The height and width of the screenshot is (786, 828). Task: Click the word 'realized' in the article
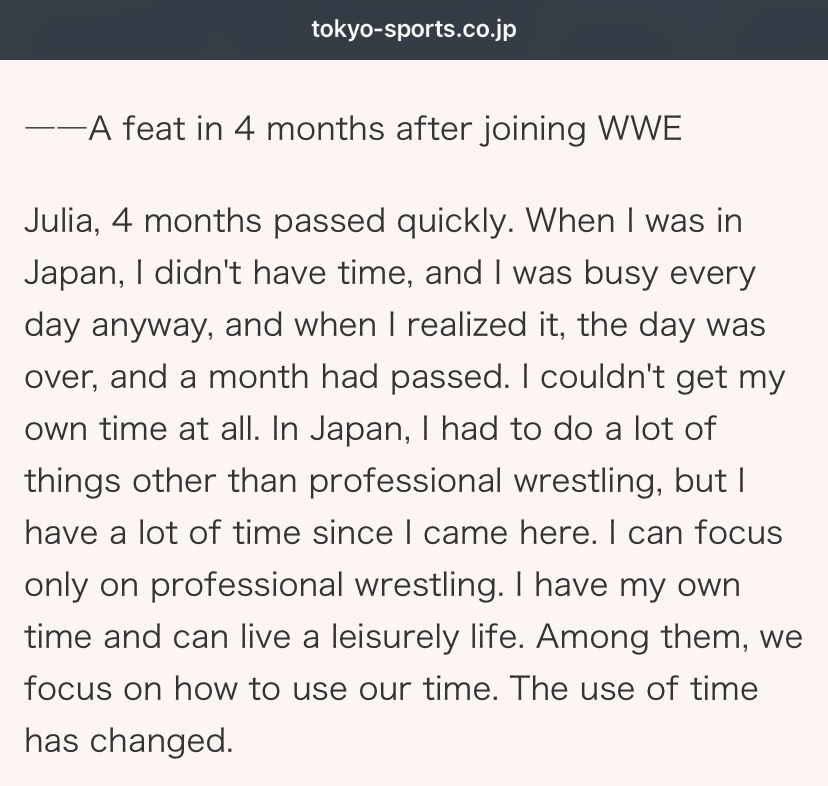click(x=467, y=324)
